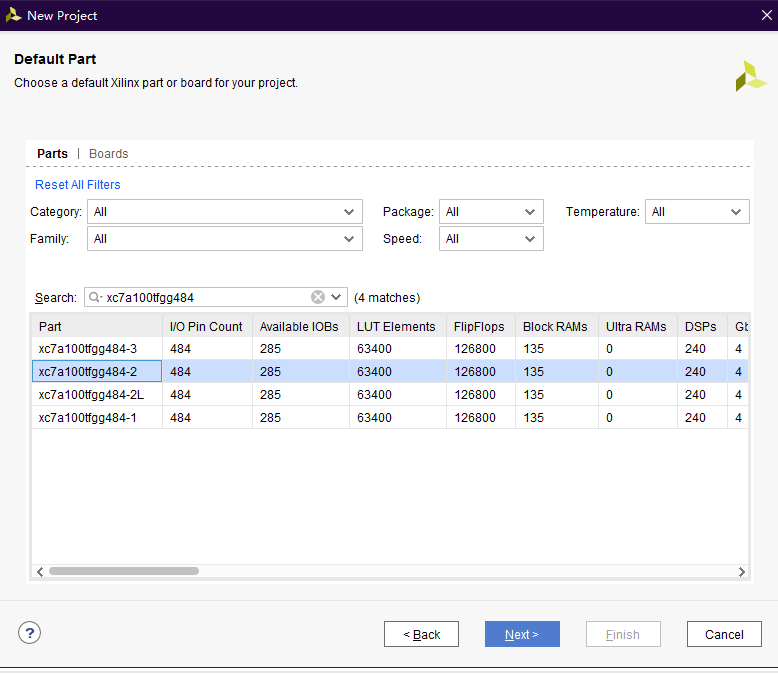Click Reset All Filters link

78,185
